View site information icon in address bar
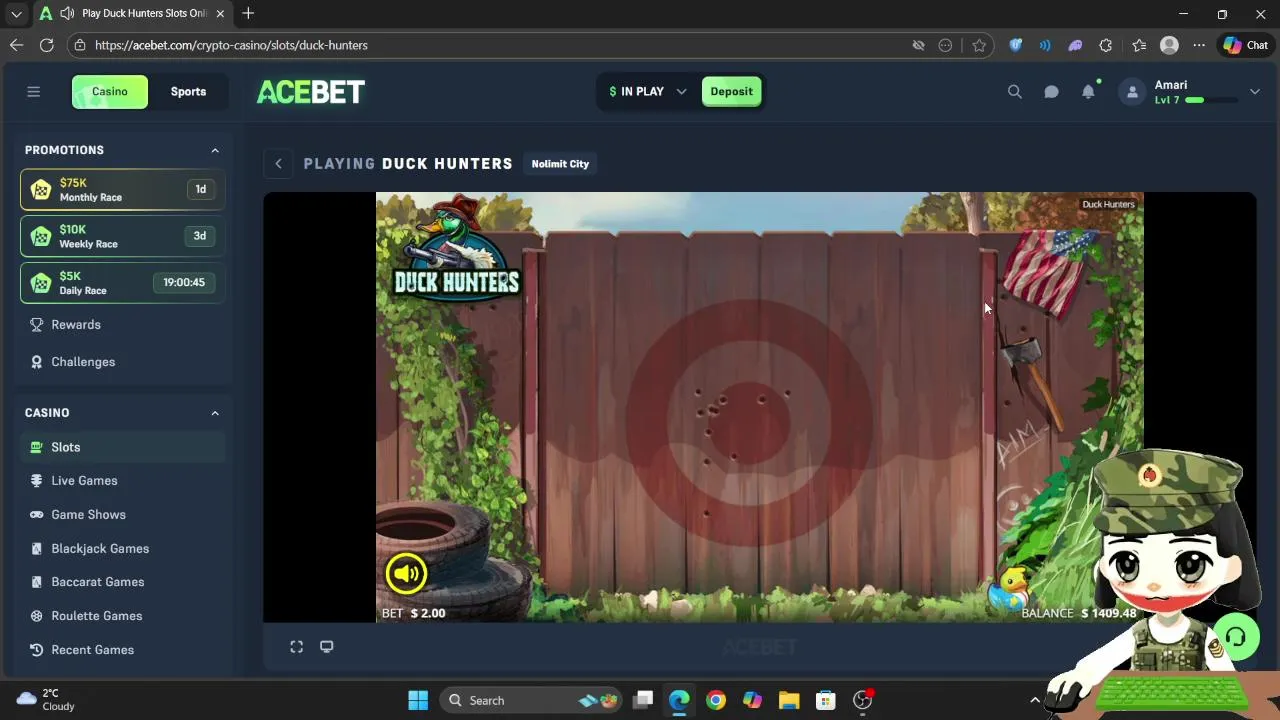This screenshot has height=720, width=1280. [80, 45]
